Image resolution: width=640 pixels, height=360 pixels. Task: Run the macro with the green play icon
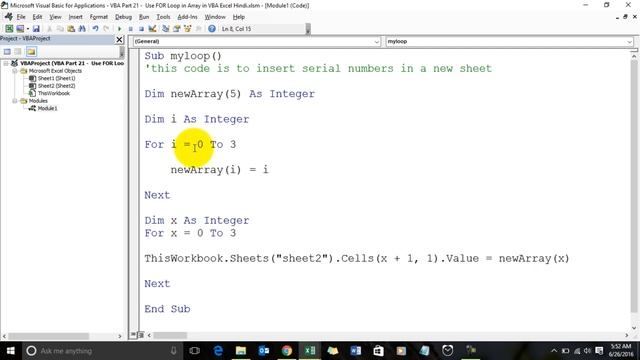119,29
